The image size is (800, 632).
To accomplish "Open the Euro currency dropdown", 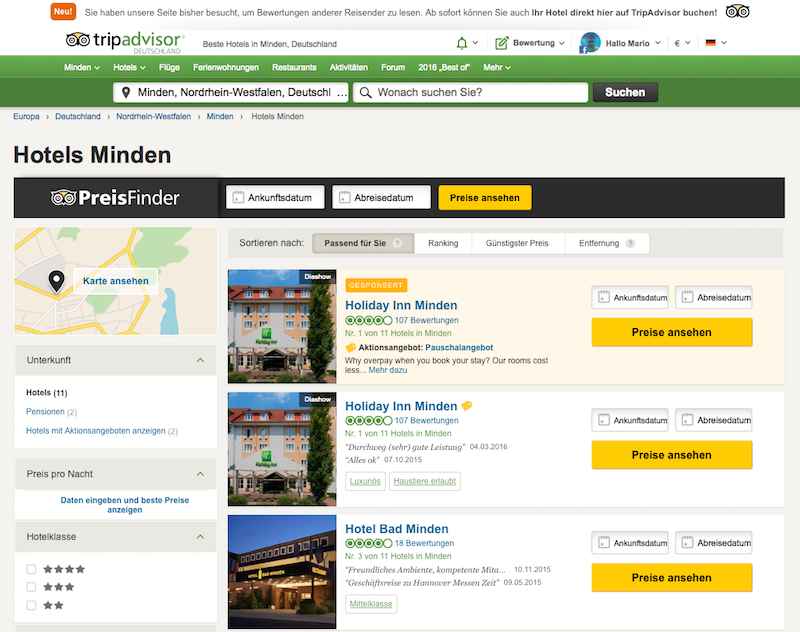I will 682,43.
